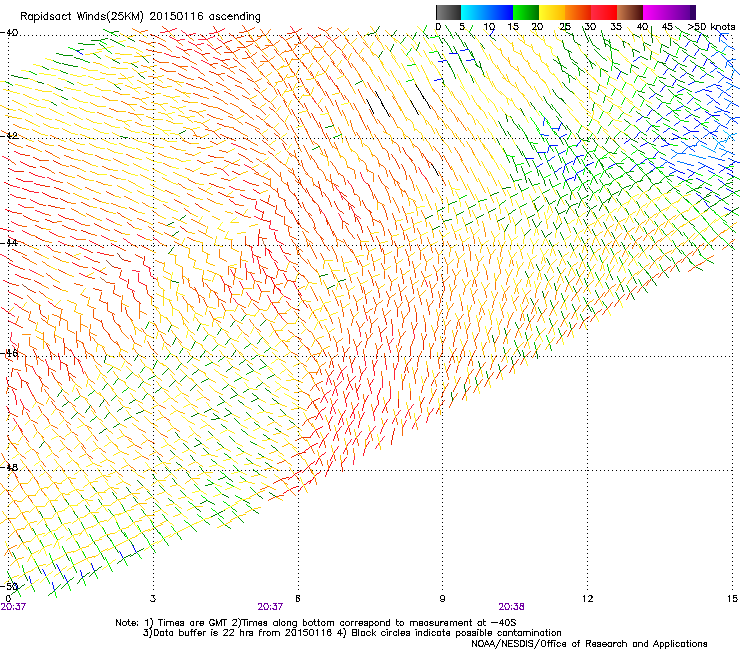
Task: Select the red 30-35 knots legend swatch
Action: (604, 12)
